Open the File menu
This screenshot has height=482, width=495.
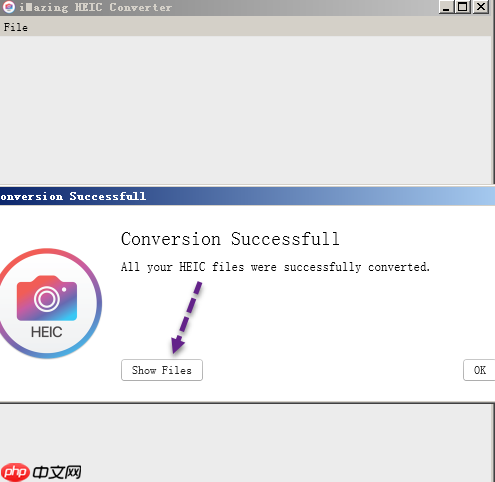coord(16,27)
